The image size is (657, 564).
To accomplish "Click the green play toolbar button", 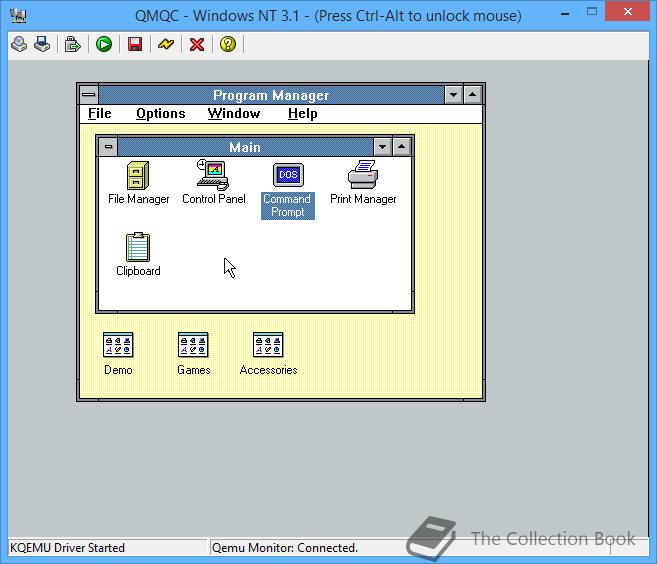I will 103,44.
